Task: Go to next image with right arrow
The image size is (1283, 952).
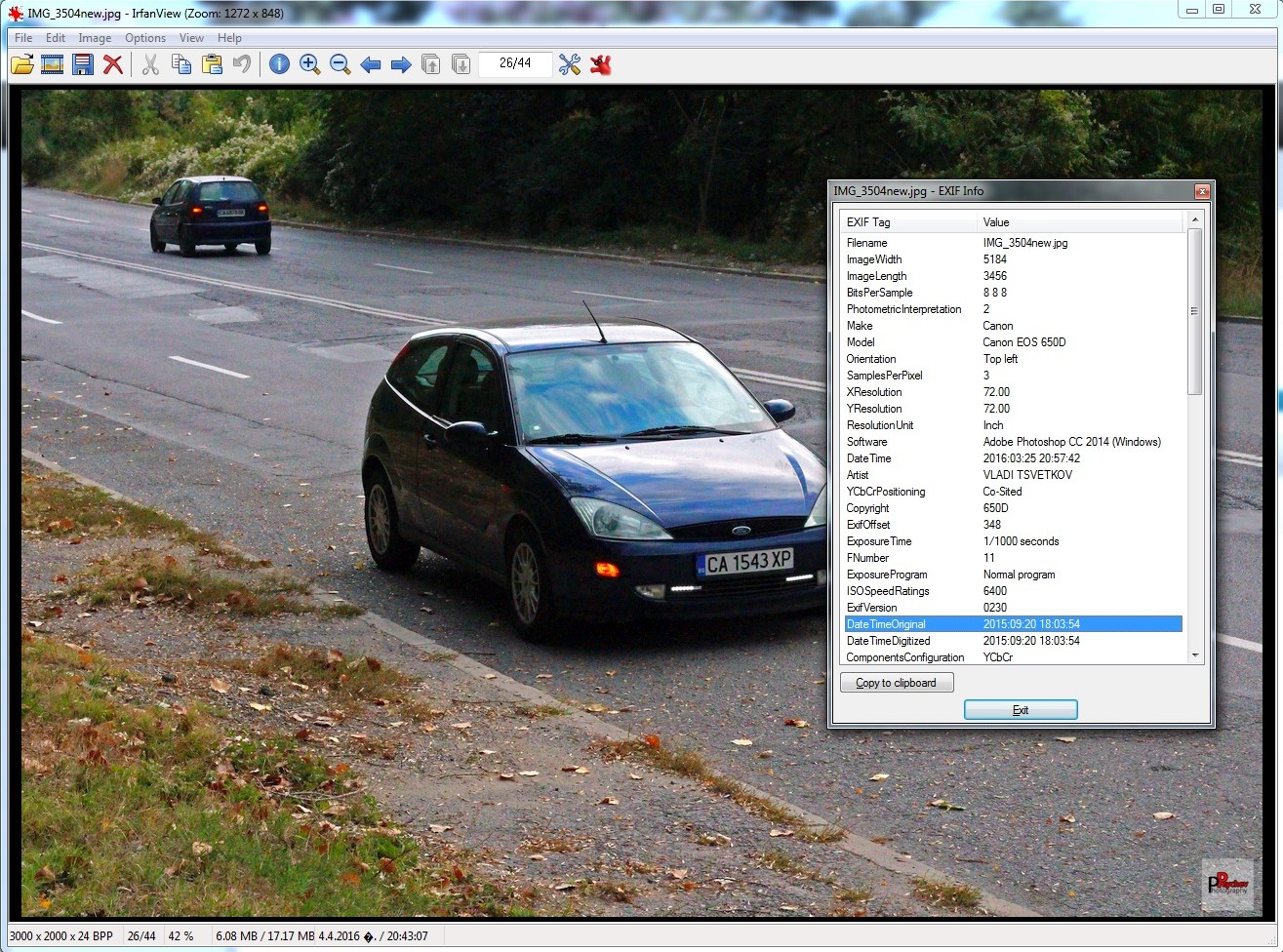Action: (x=401, y=64)
